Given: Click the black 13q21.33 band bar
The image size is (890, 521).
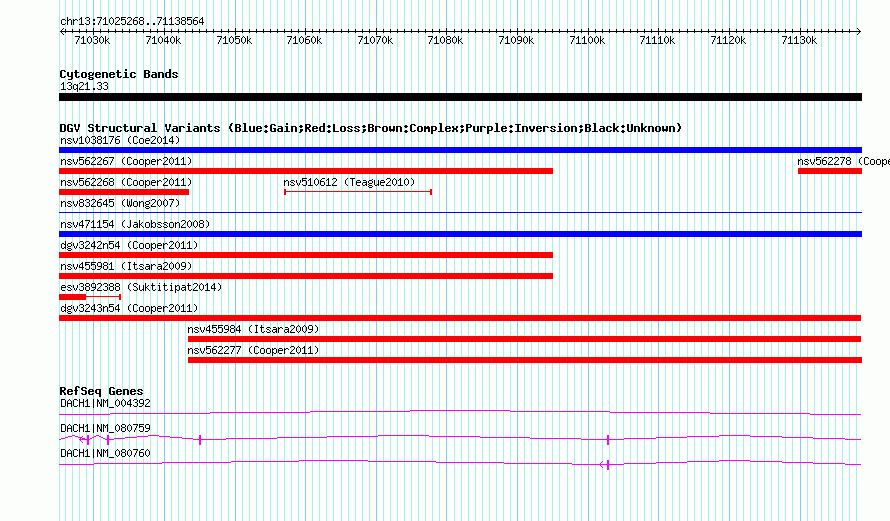Looking at the screenshot, I should pyautogui.click(x=460, y=97).
